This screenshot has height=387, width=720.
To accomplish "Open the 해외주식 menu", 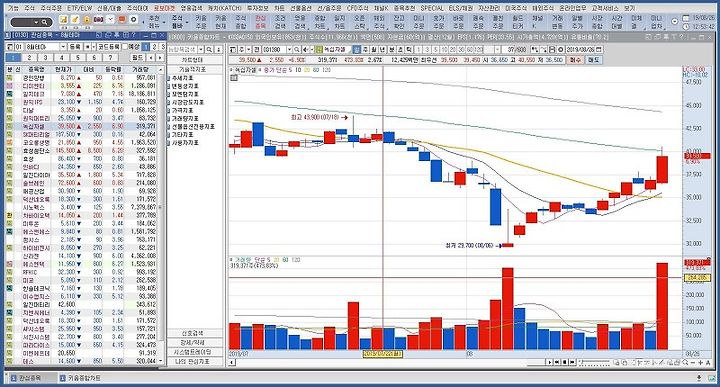I will (543, 8).
